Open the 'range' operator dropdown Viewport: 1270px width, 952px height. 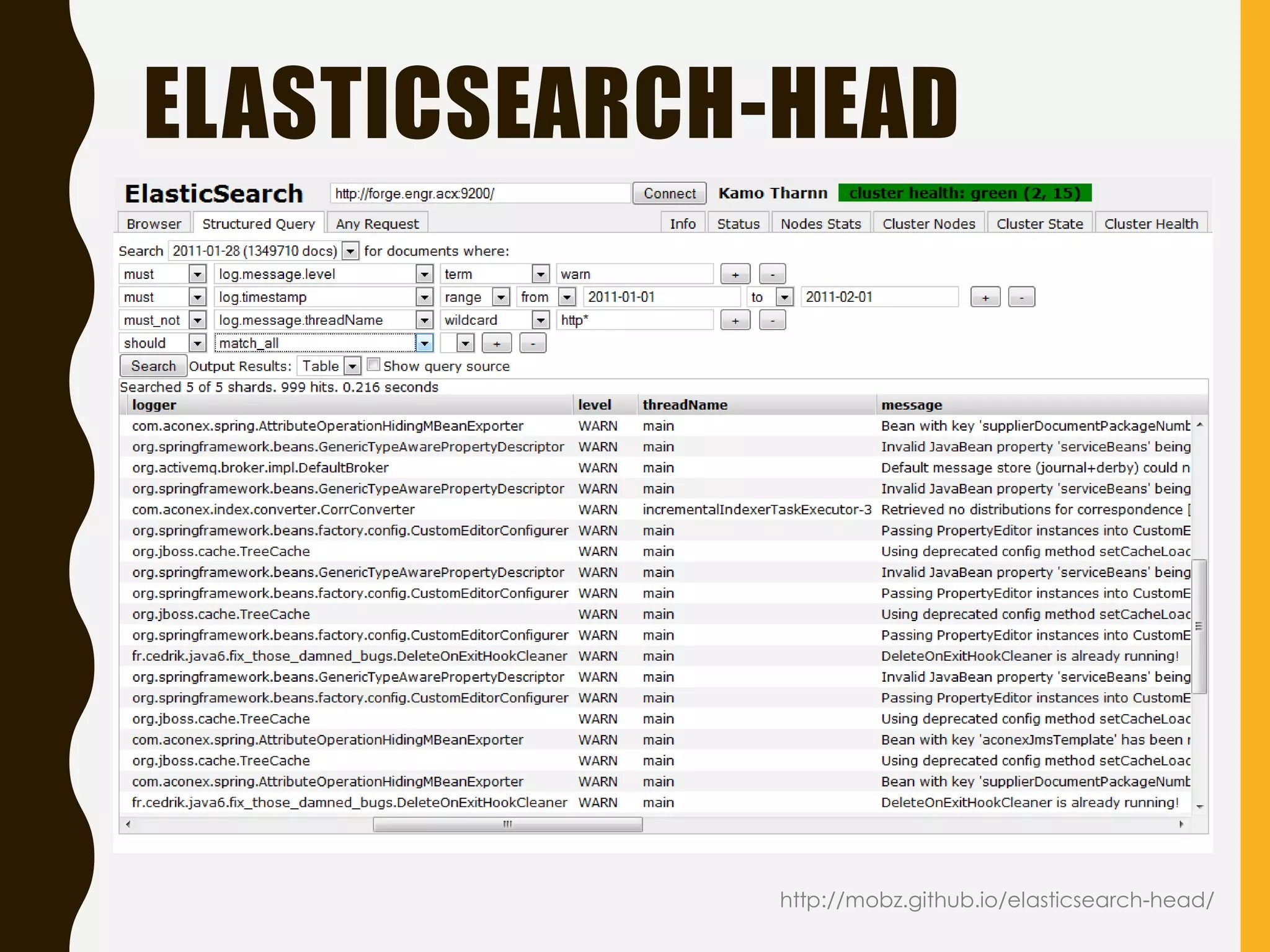pyautogui.click(x=500, y=297)
